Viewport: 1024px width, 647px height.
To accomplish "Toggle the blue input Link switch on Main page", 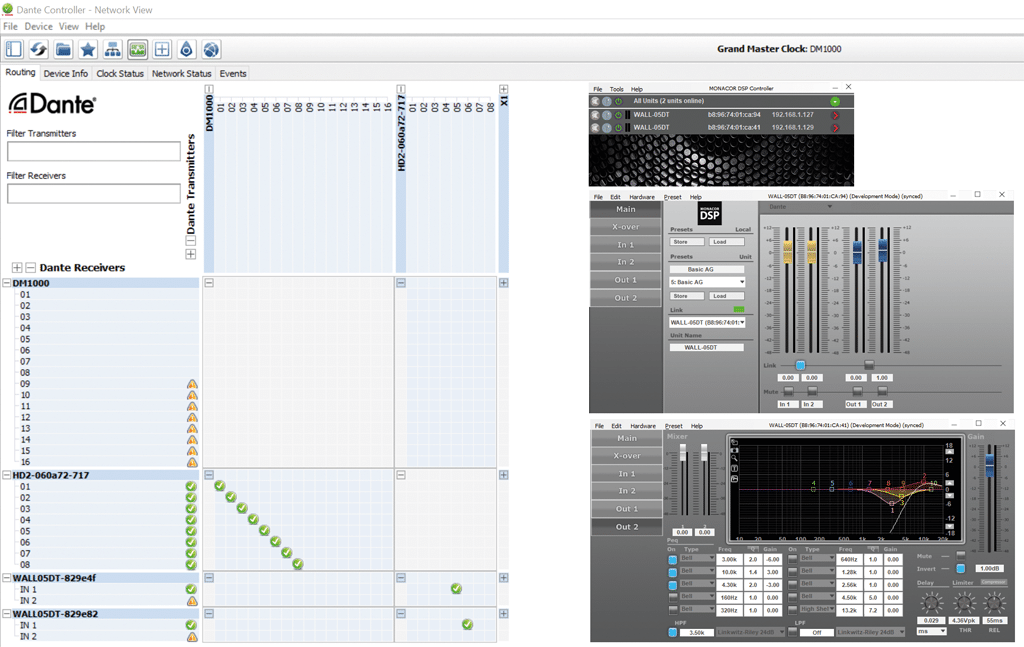I will pyautogui.click(x=800, y=365).
